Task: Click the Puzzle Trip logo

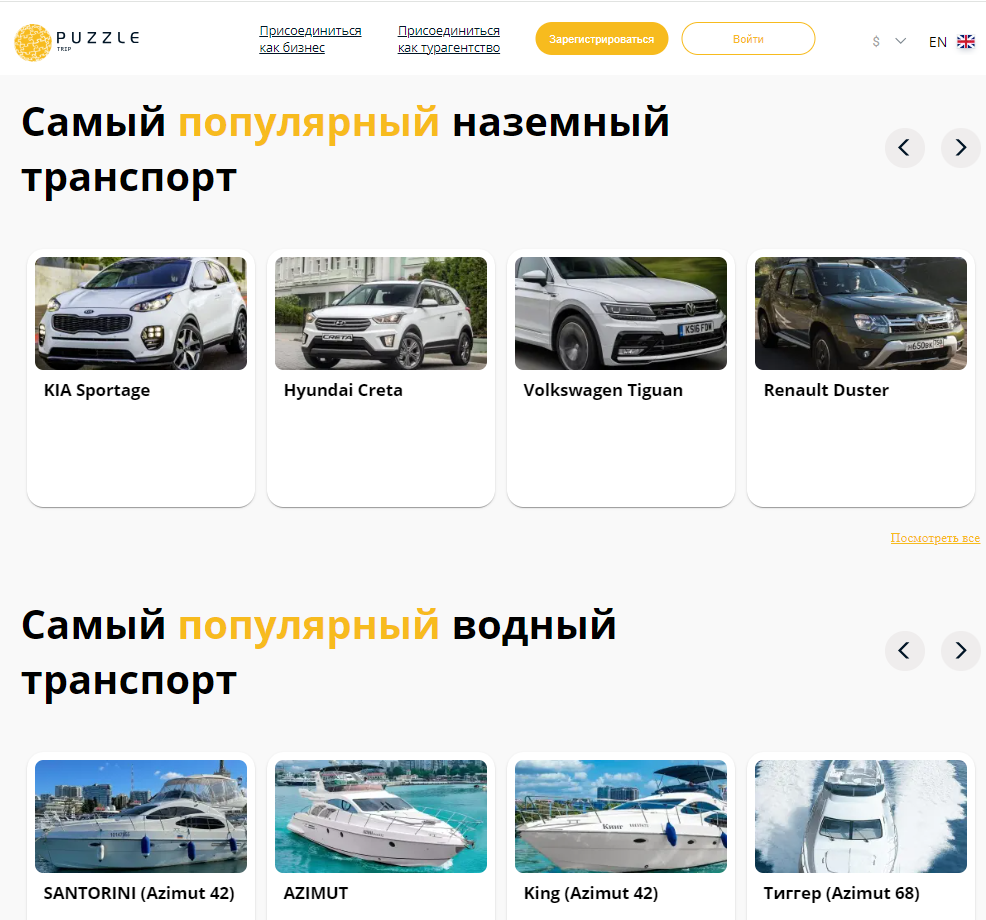Action: pyautogui.click(x=77, y=42)
